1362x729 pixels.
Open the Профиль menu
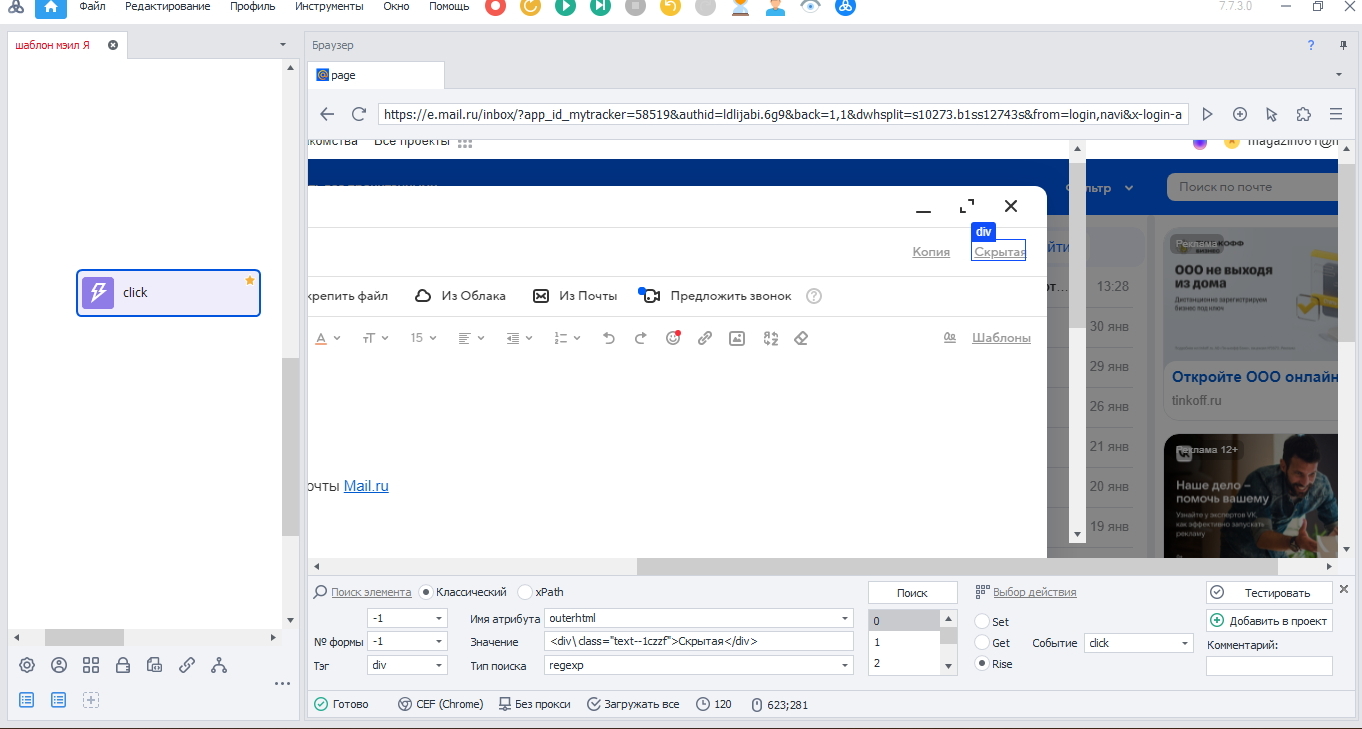pyautogui.click(x=252, y=7)
